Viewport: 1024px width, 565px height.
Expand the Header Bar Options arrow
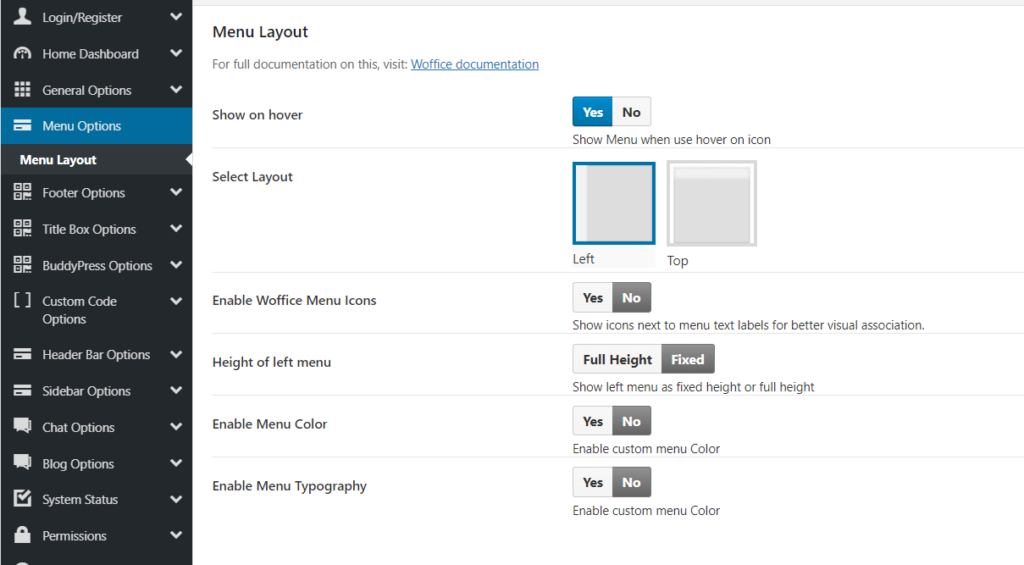point(176,355)
